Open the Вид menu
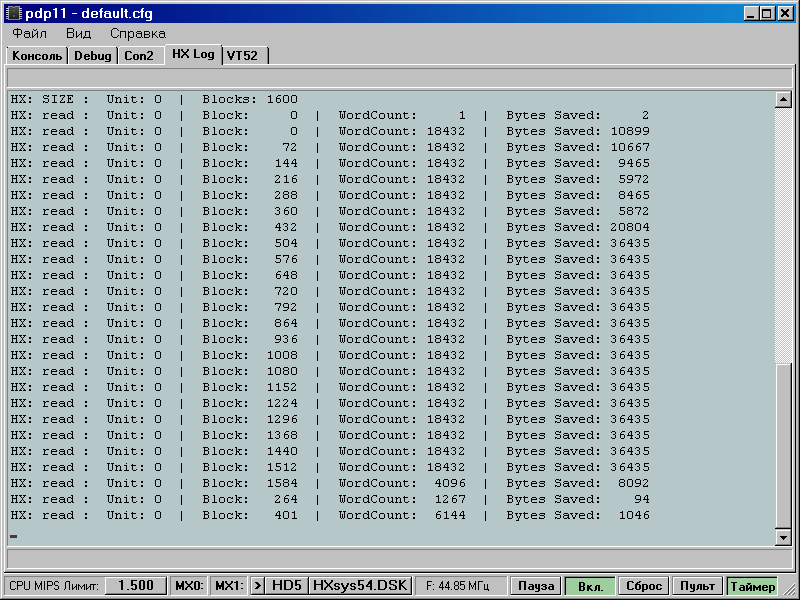The height and width of the screenshot is (600, 800). [78, 33]
